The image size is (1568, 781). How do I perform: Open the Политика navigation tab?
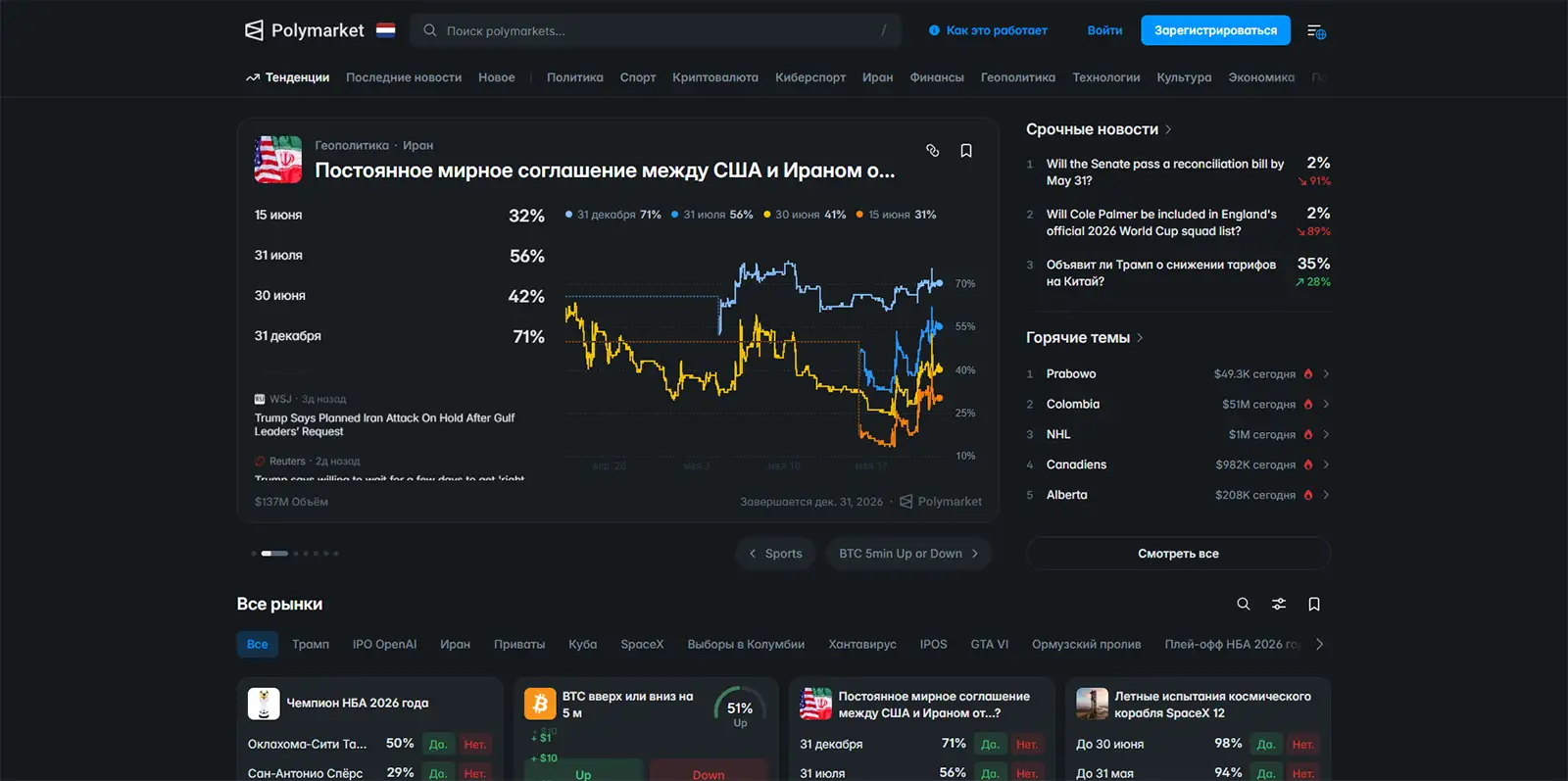coord(575,77)
